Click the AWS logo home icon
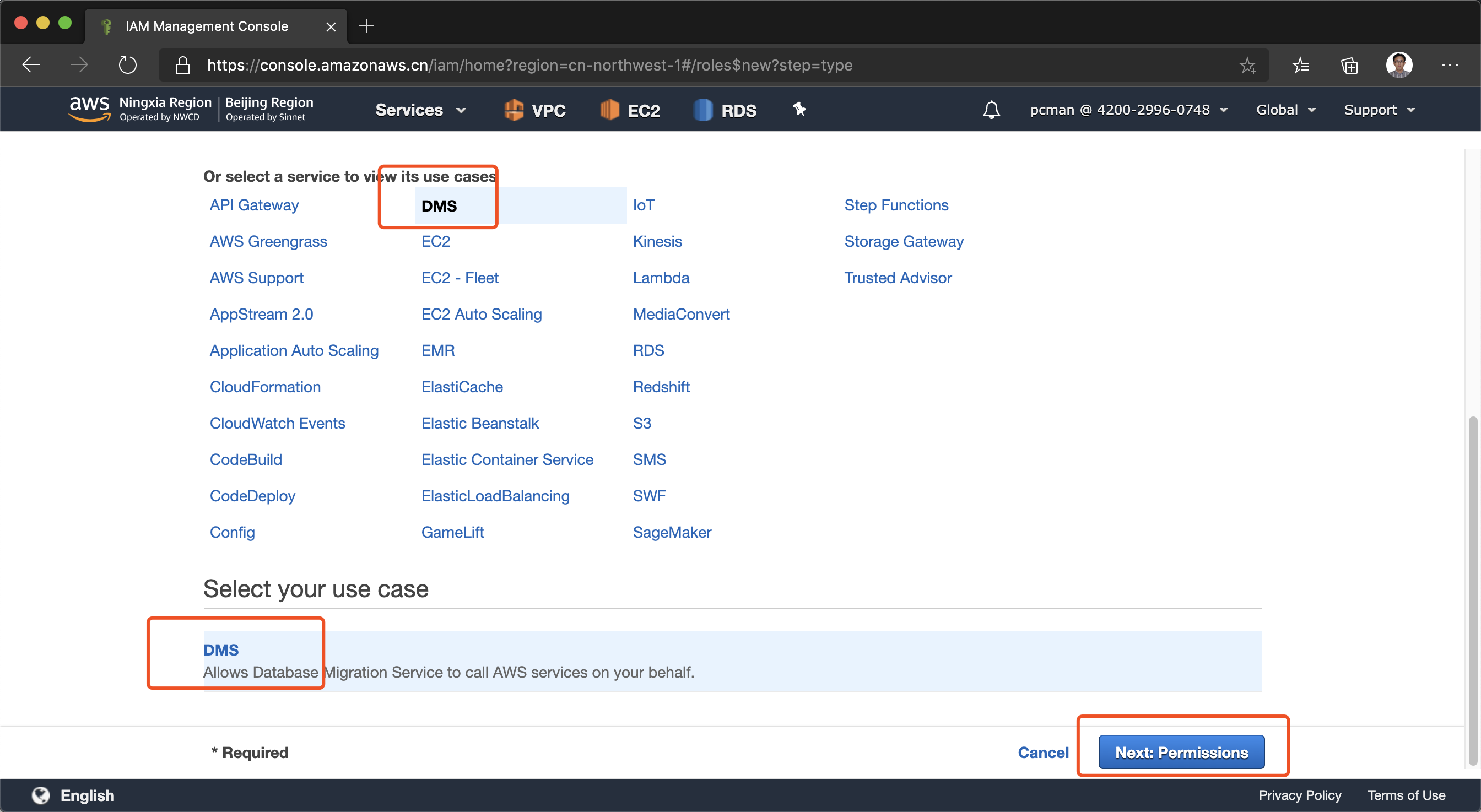The height and width of the screenshot is (812, 1481). coord(89,109)
